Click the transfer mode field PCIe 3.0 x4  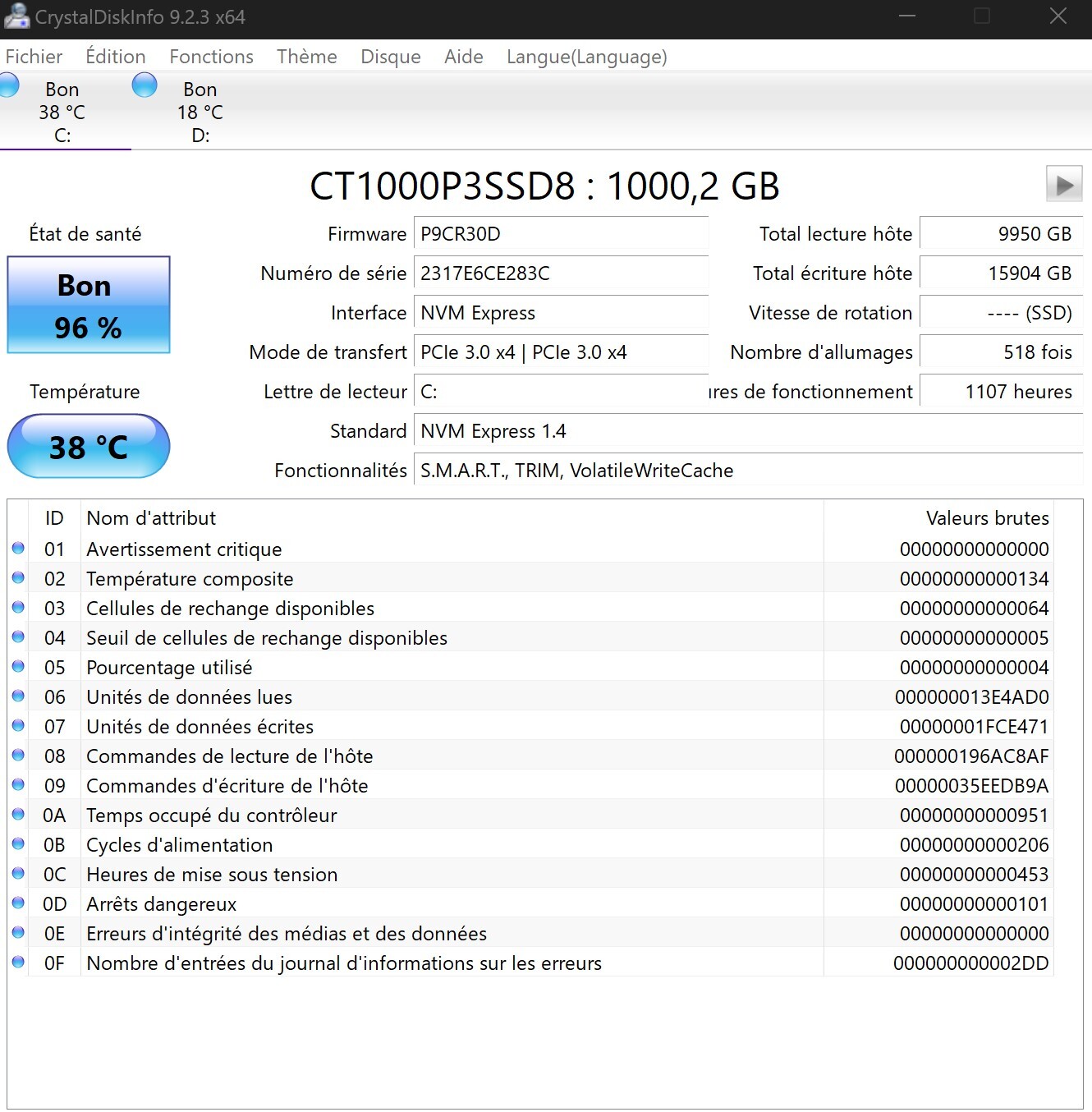561,352
